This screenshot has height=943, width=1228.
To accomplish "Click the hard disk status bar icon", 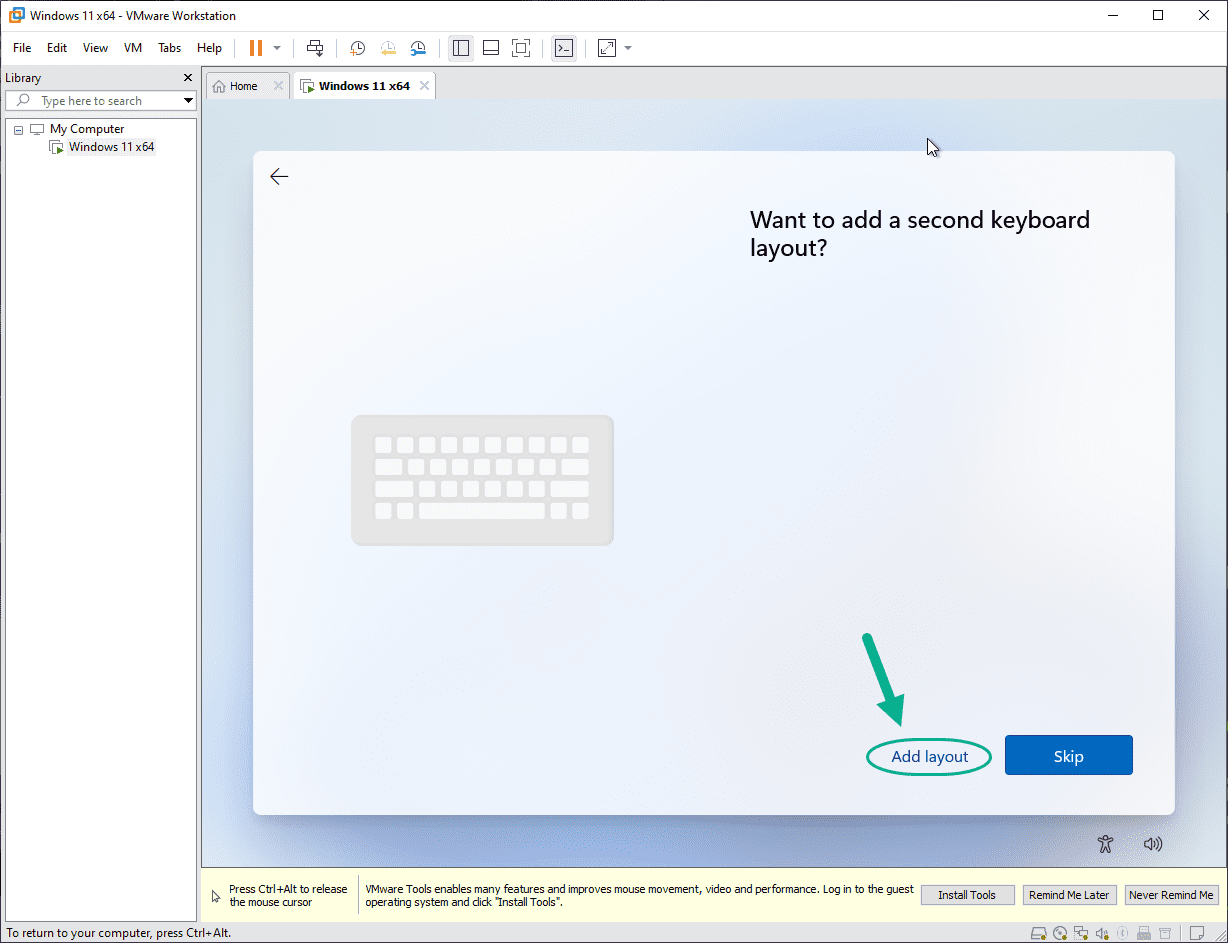I will pyautogui.click(x=1038, y=933).
